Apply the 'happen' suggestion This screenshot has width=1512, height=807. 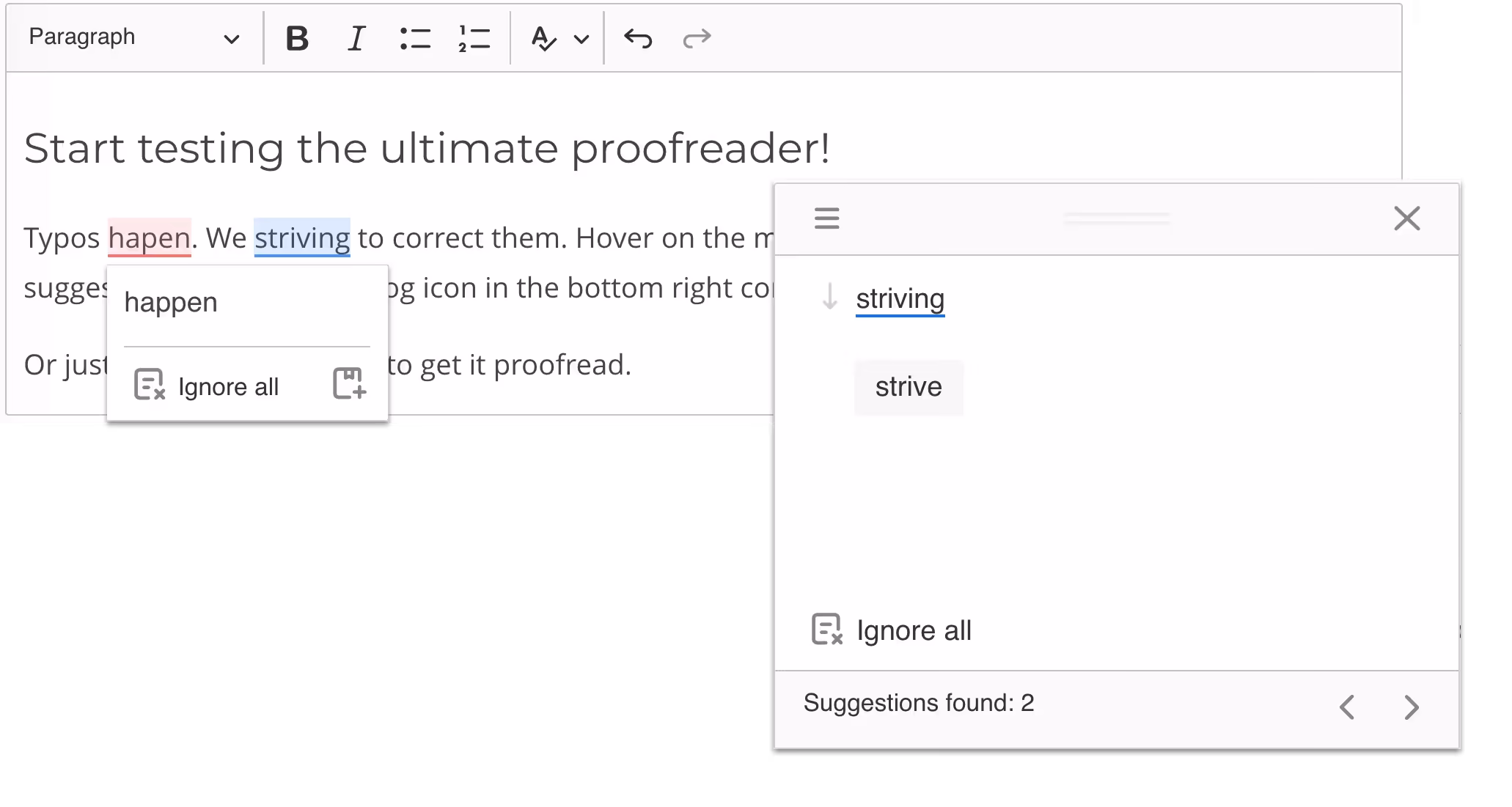click(x=171, y=303)
